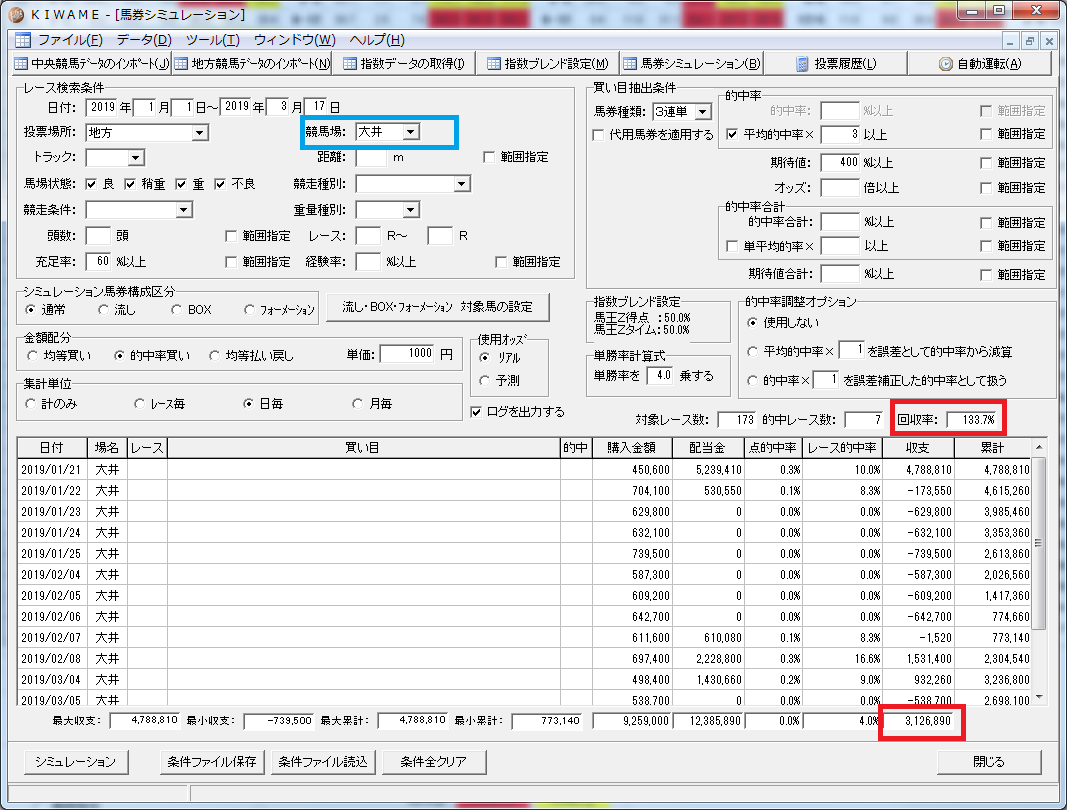Image resolution: width=1067 pixels, height=810 pixels.
Task: Open 指数ブレンド設定 toolbar button
Action: click(x=547, y=63)
